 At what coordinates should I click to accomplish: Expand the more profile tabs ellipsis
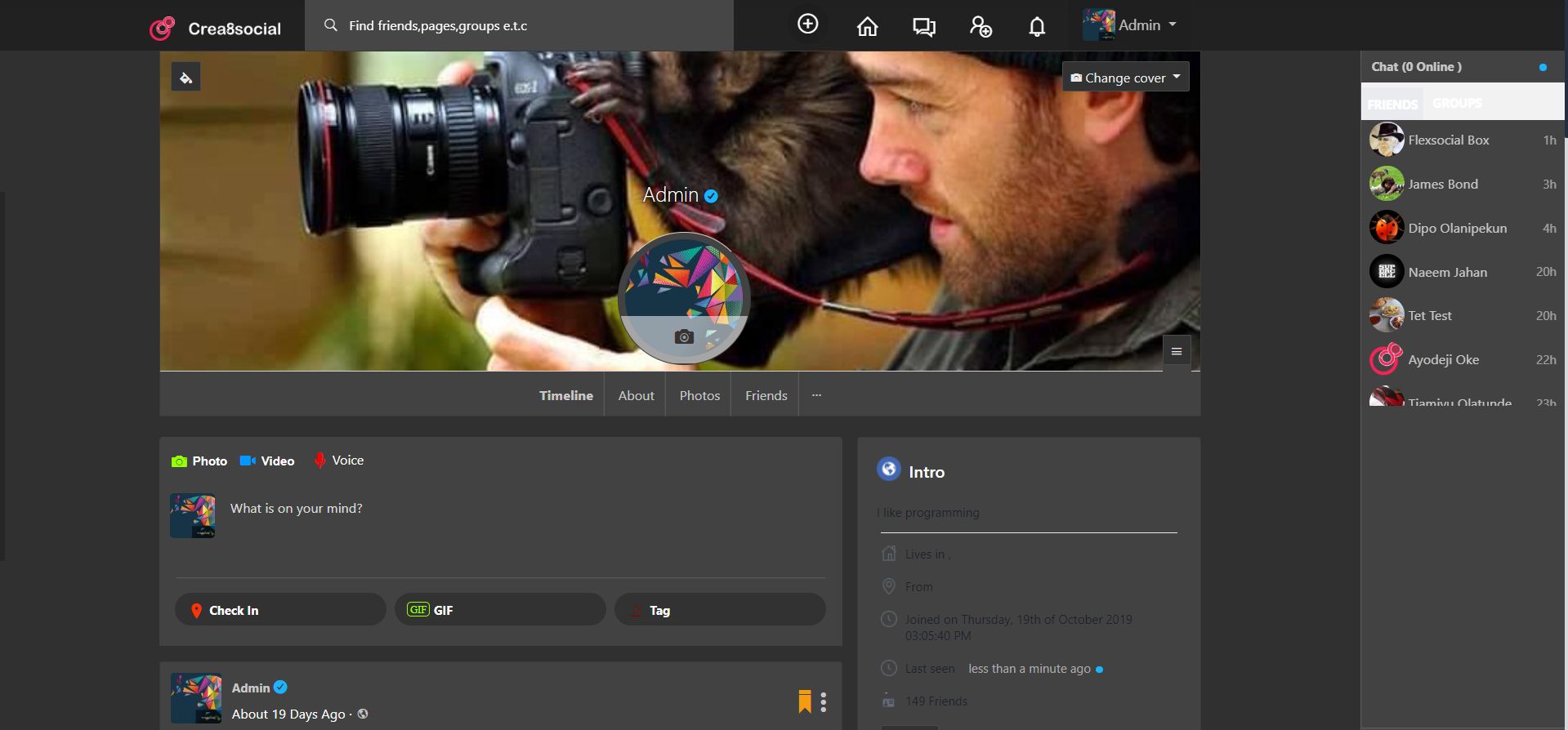coord(815,395)
